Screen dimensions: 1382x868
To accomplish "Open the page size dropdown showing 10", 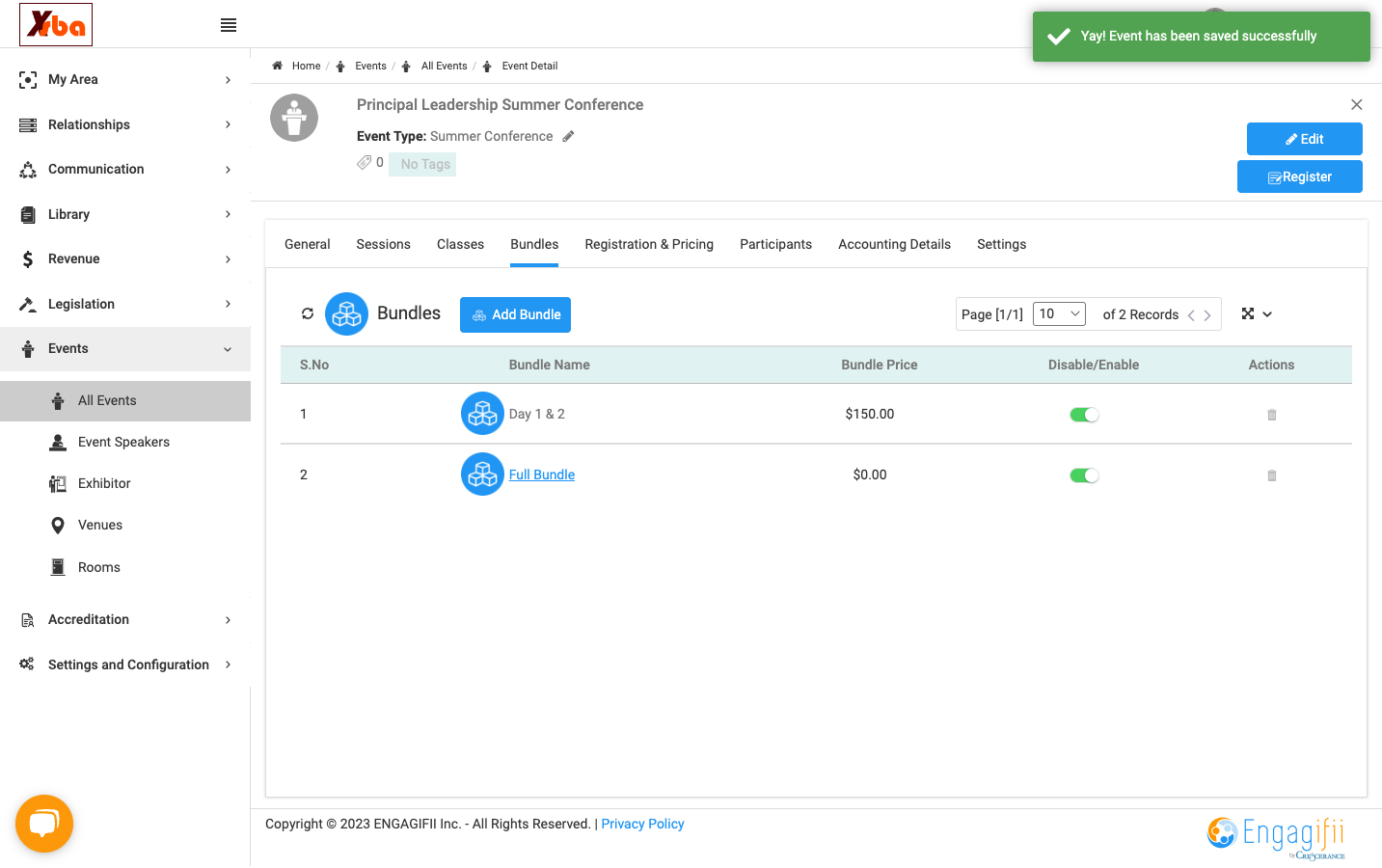I will (1059, 313).
